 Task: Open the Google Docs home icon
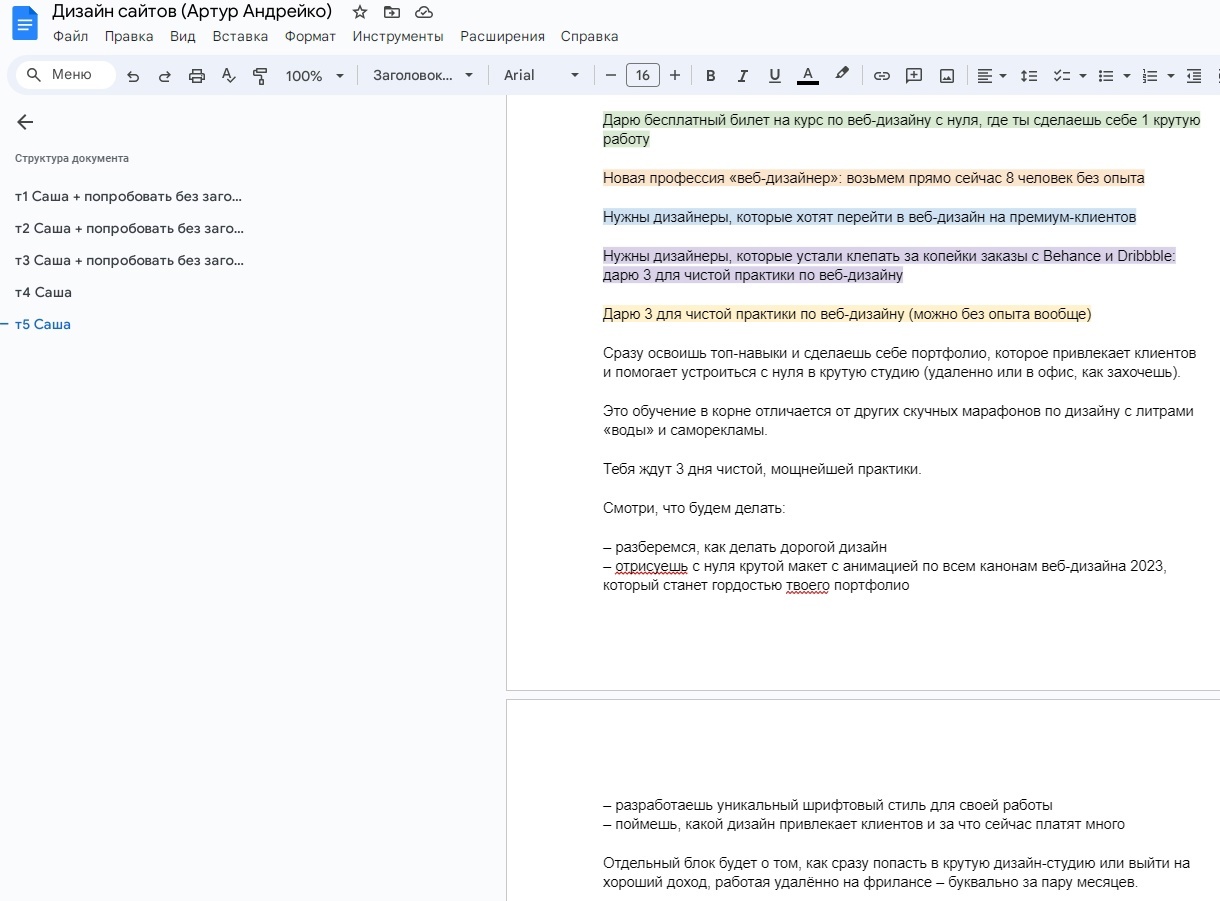[x=23, y=23]
